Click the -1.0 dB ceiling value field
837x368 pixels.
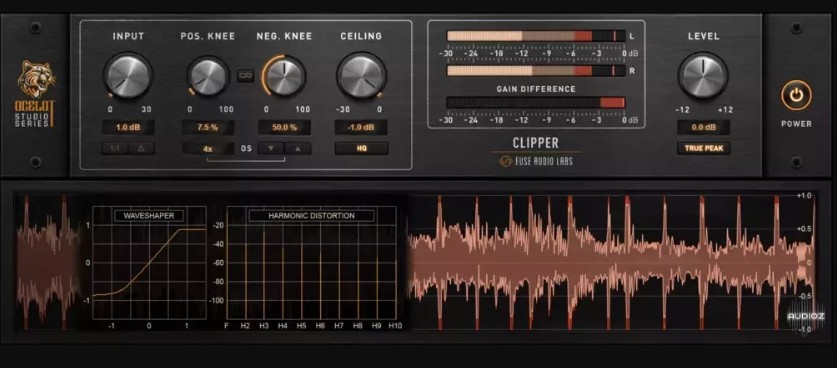361,128
